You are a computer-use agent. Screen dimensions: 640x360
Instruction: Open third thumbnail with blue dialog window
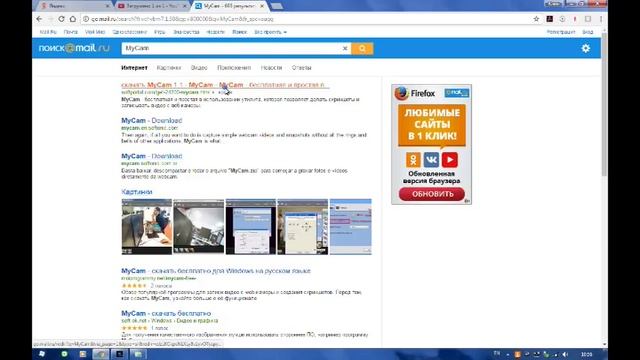(251, 227)
